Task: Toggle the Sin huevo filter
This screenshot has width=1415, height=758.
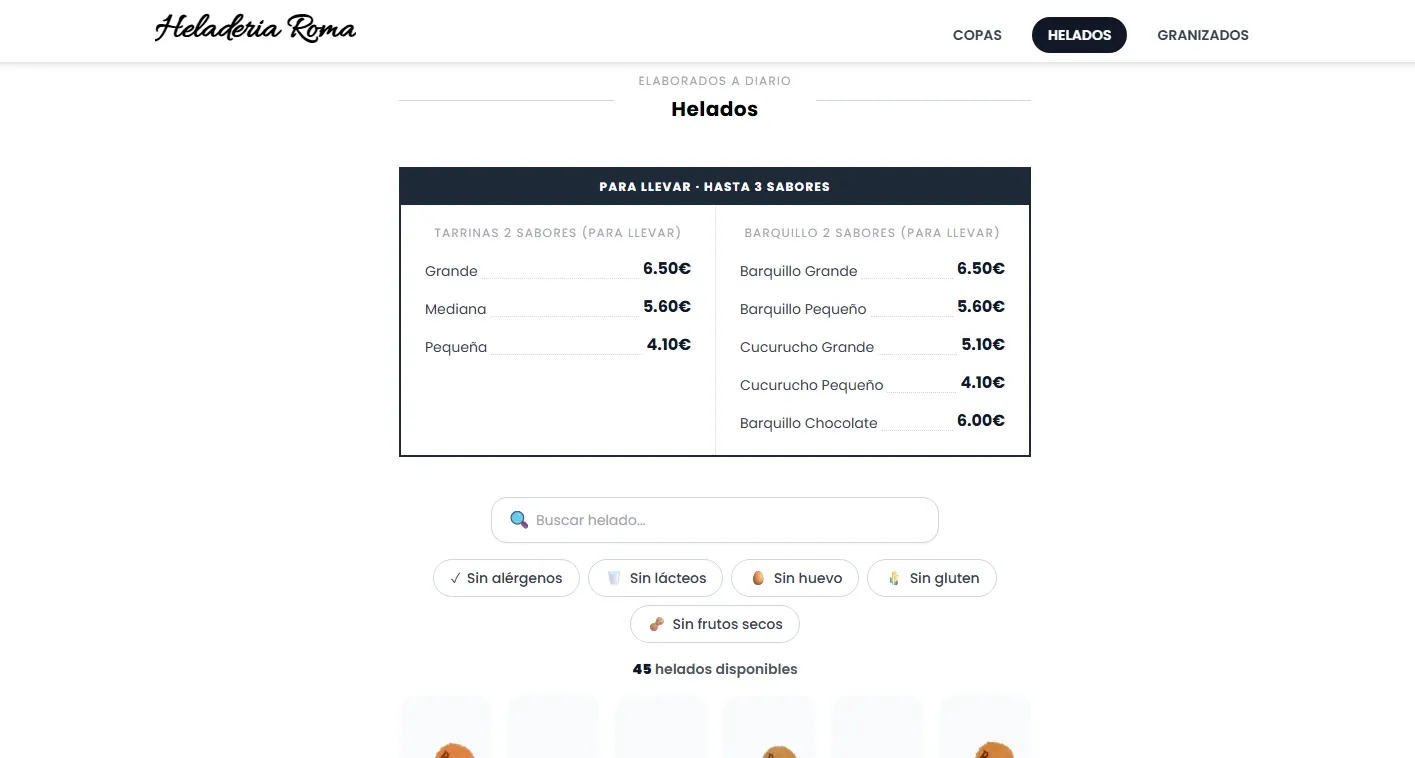Action: tap(795, 578)
